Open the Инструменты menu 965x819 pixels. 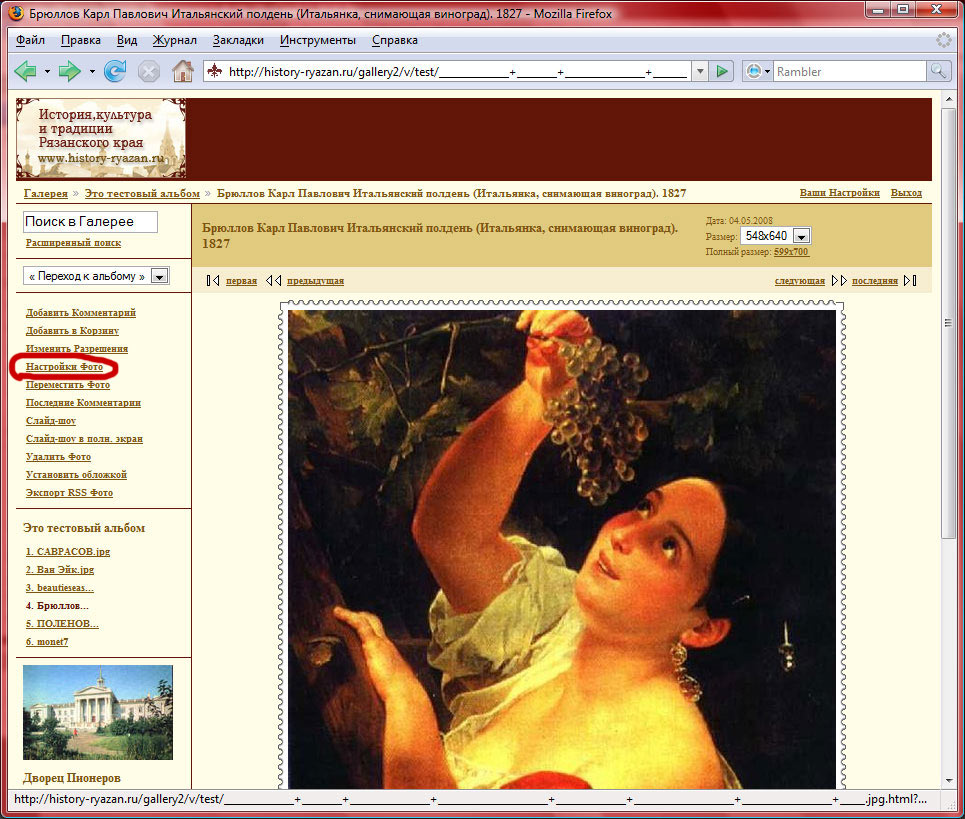(318, 40)
